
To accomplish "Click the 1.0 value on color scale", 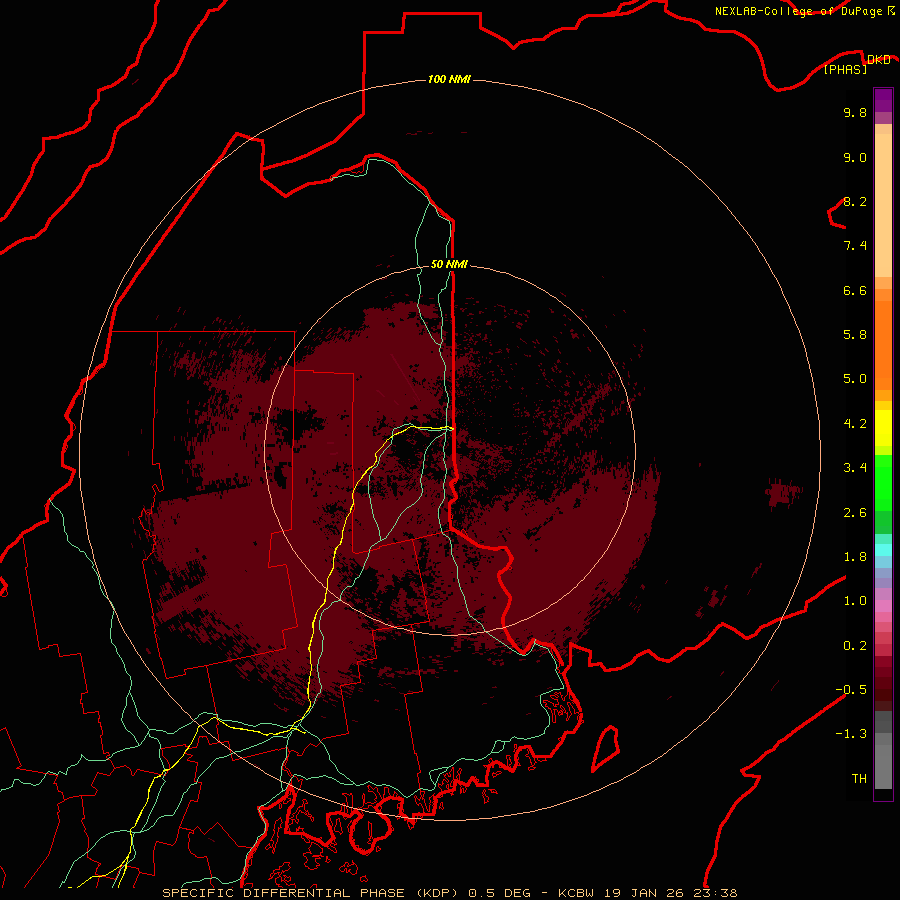I will (x=855, y=601).
